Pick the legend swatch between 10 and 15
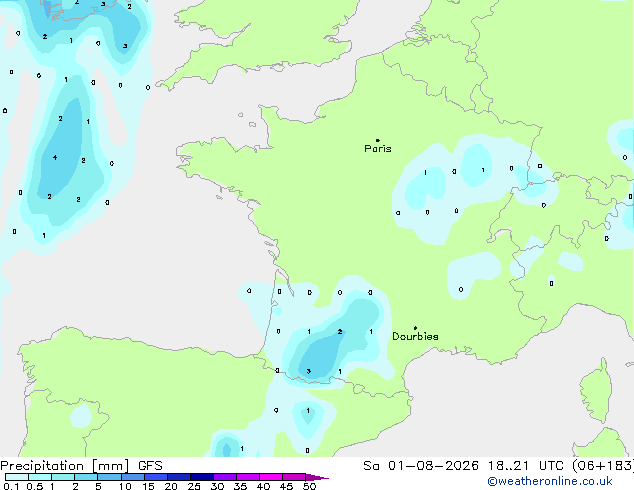The height and width of the screenshot is (490, 634). click(132, 477)
